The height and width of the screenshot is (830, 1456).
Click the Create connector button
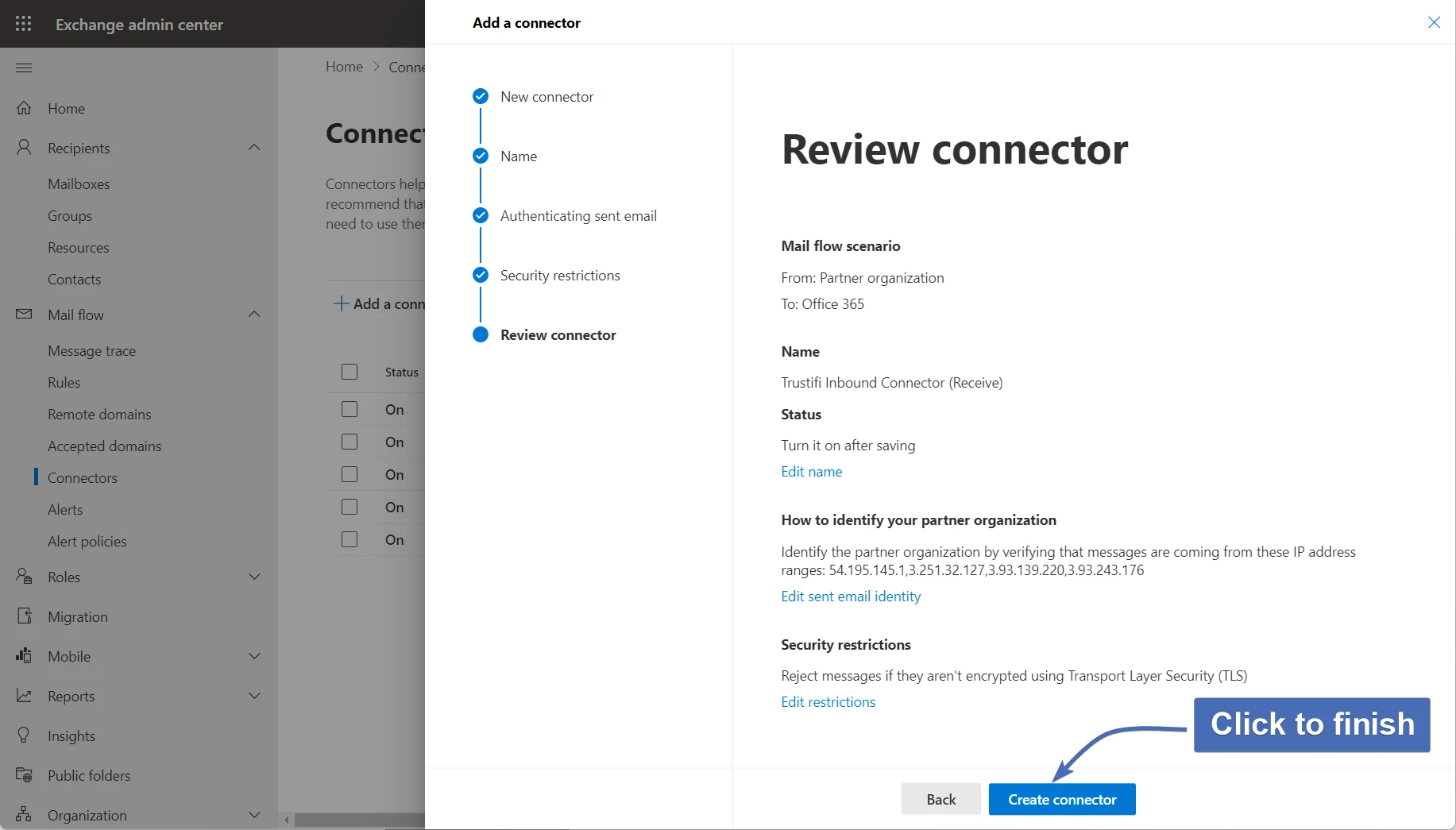point(1061,799)
